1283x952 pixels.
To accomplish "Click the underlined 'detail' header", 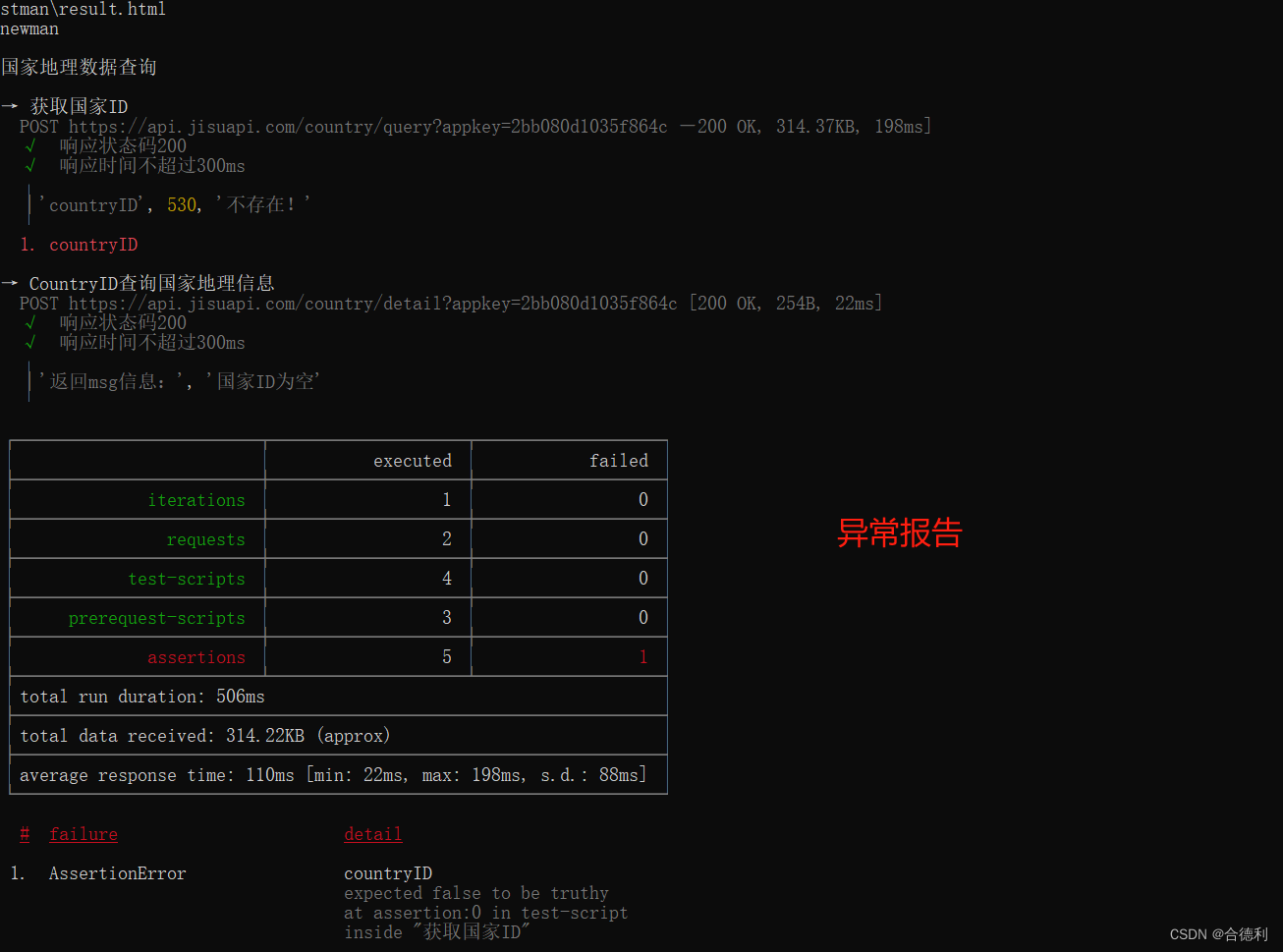I will [x=373, y=834].
